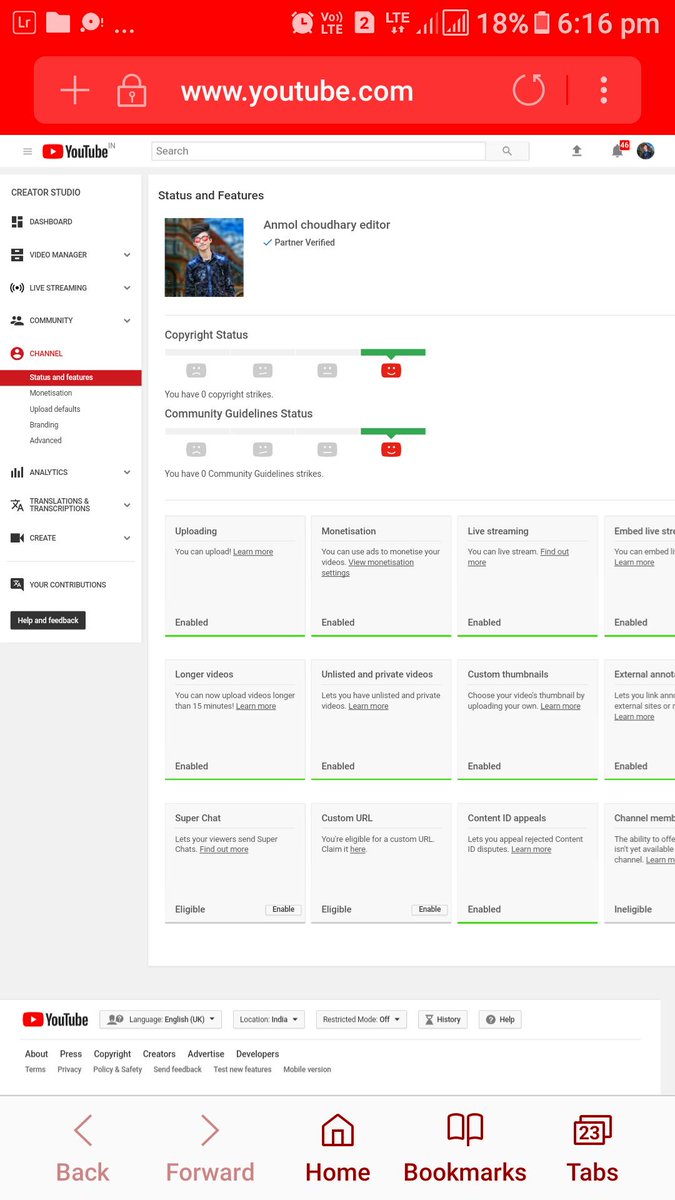The image size is (675, 1200).
Task: Tap the browser Bookmarks icon
Action: [465, 1130]
